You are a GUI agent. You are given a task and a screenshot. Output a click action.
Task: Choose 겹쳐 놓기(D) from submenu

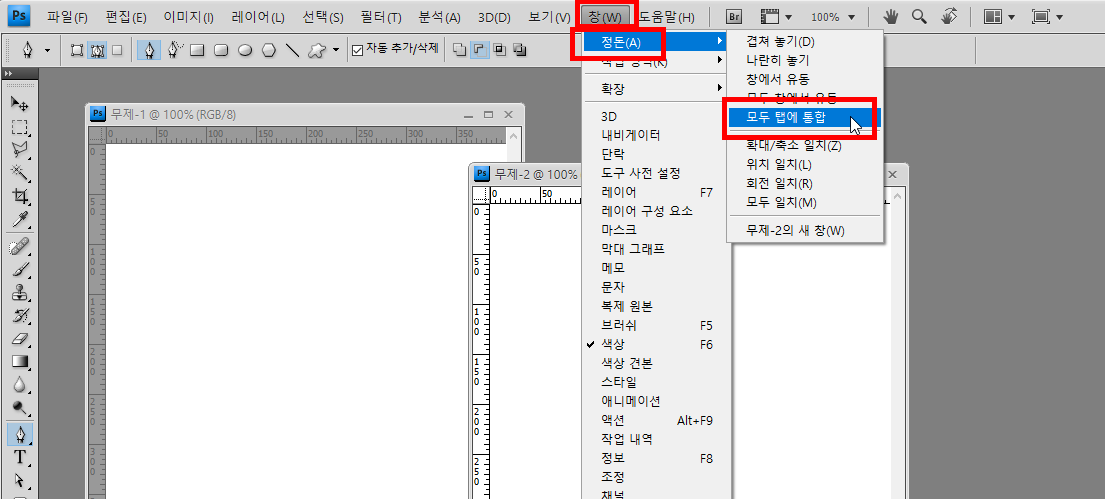780,42
